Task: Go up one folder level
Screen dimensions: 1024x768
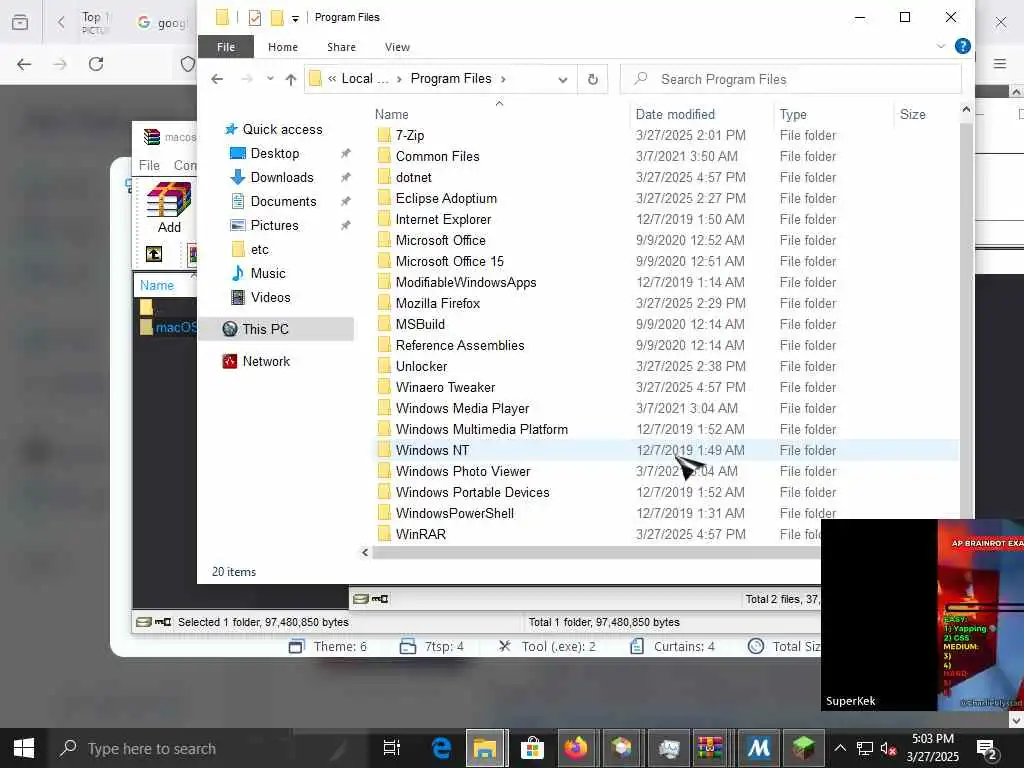Action: 291,79
